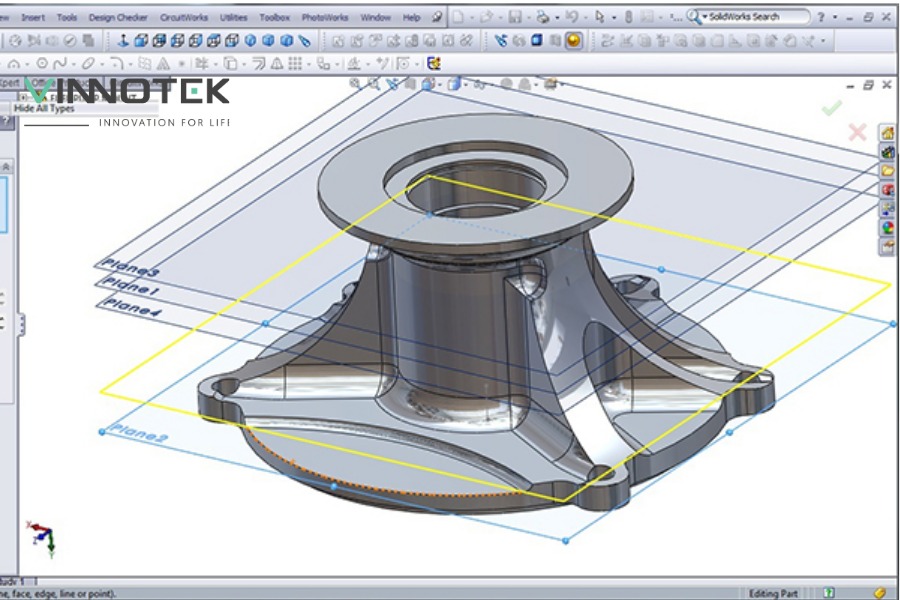Confirm with the green checkmark

click(831, 107)
